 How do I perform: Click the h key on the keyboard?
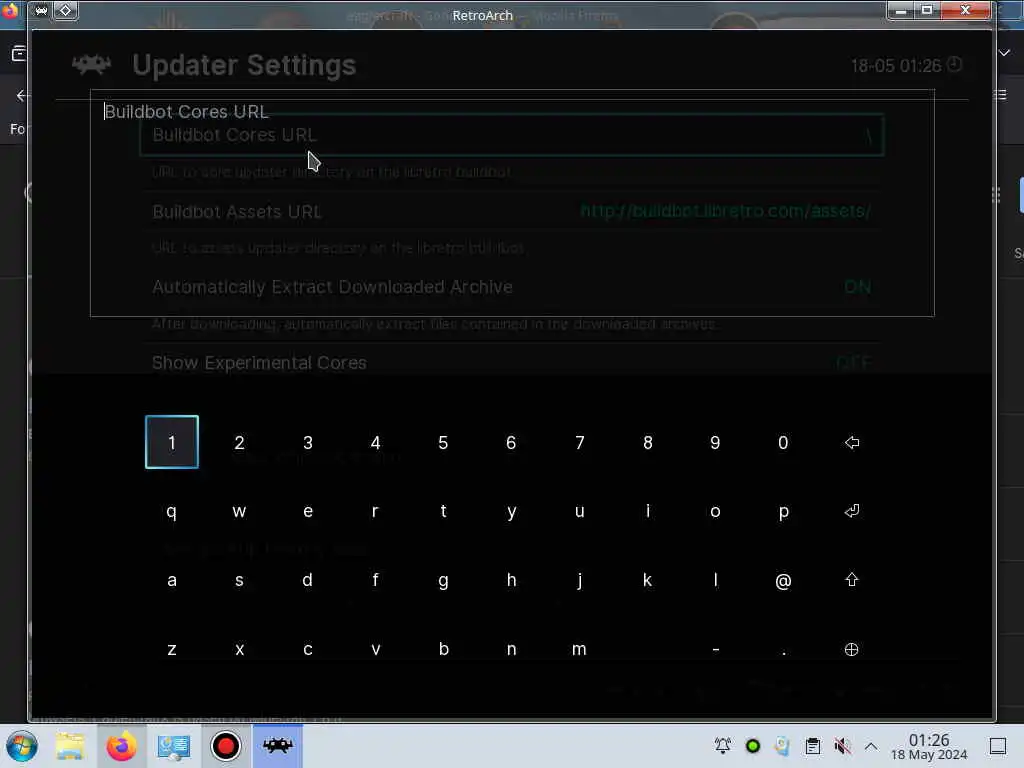point(511,580)
